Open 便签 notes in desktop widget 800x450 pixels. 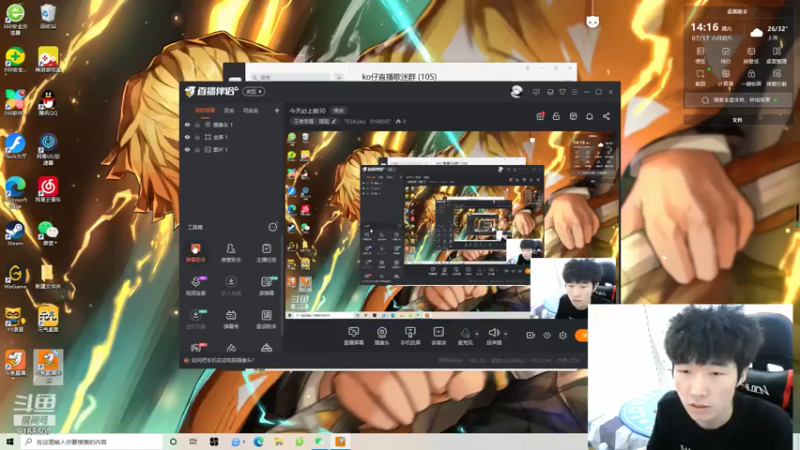[701, 55]
